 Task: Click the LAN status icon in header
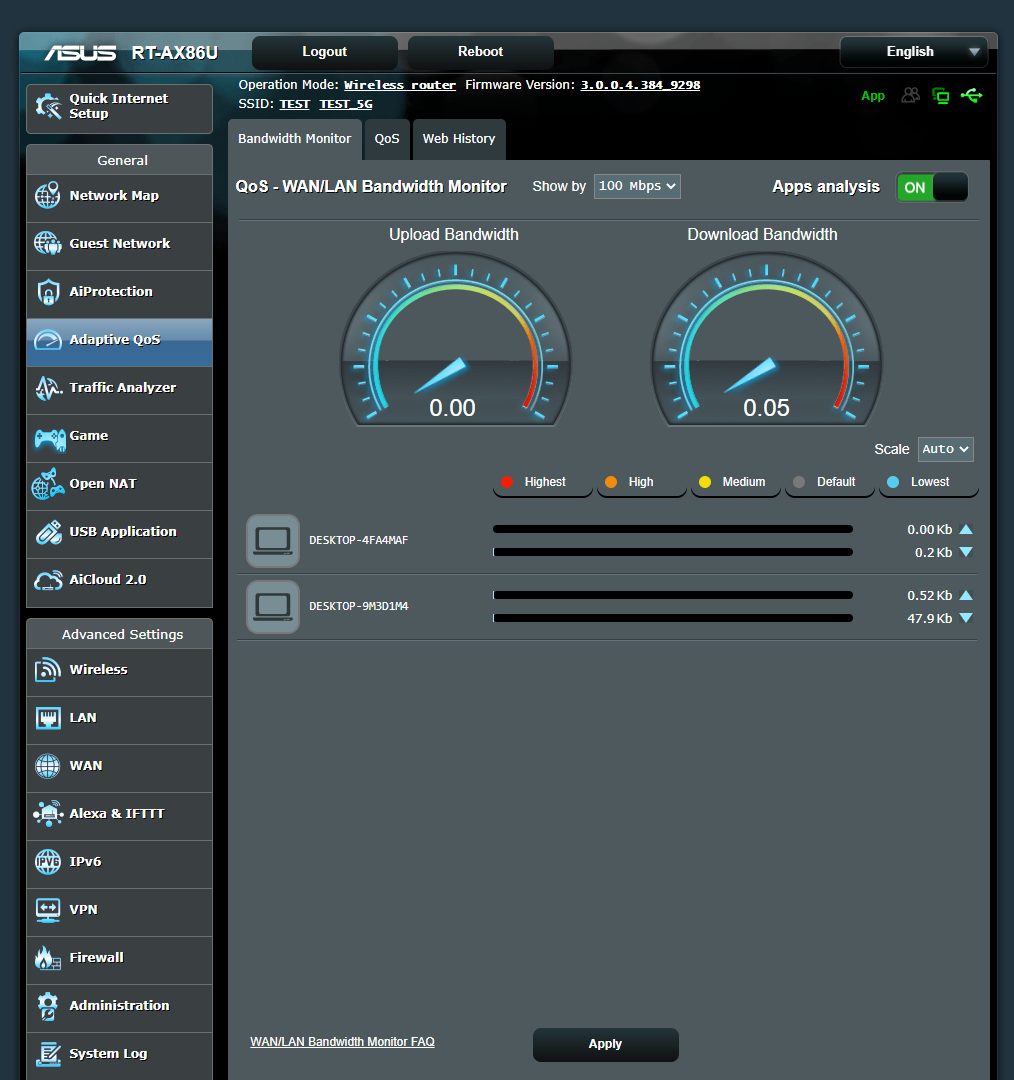pos(941,95)
